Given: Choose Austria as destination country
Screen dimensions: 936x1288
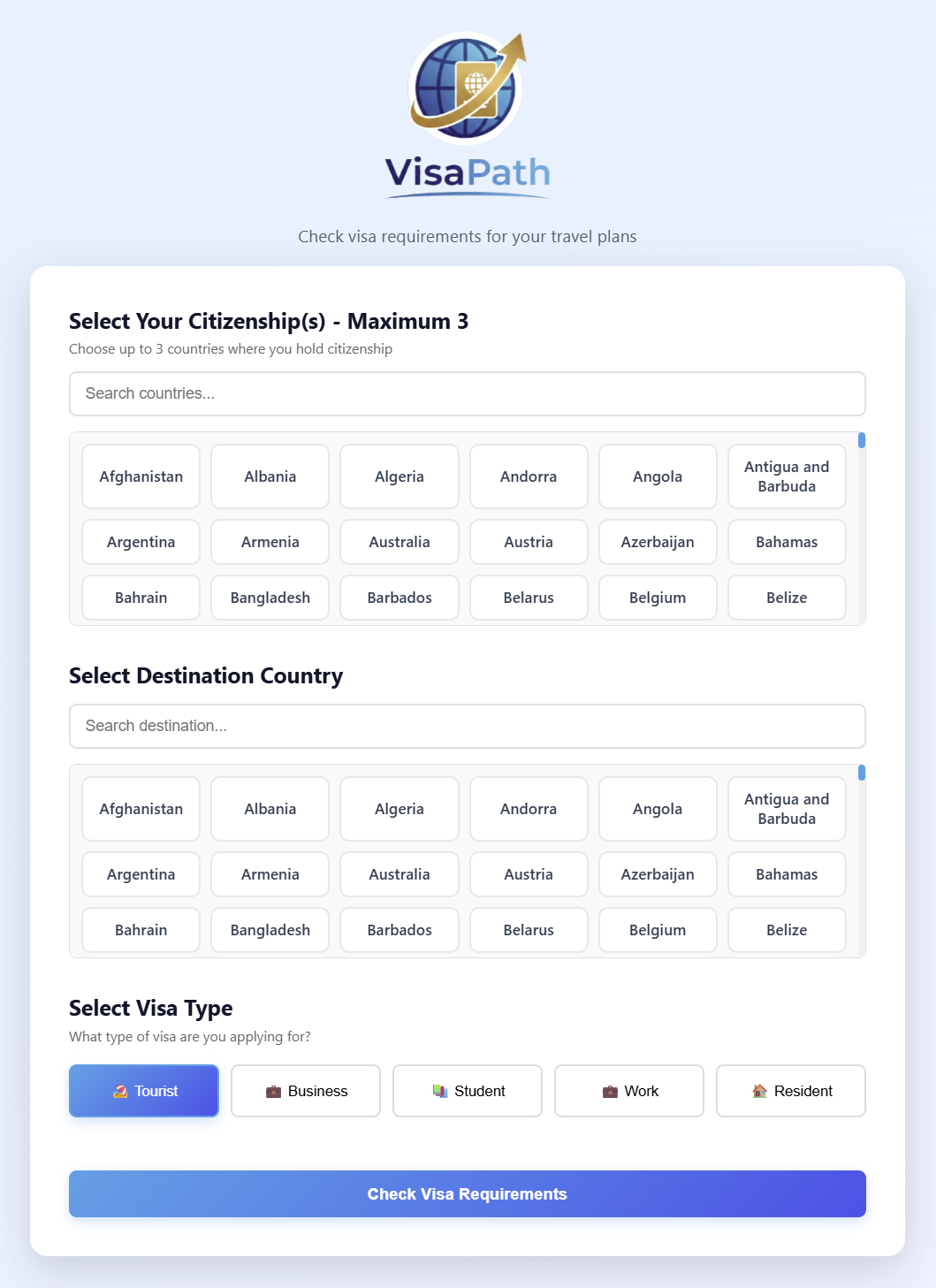Looking at the screenshot, I should pos(529,874).
